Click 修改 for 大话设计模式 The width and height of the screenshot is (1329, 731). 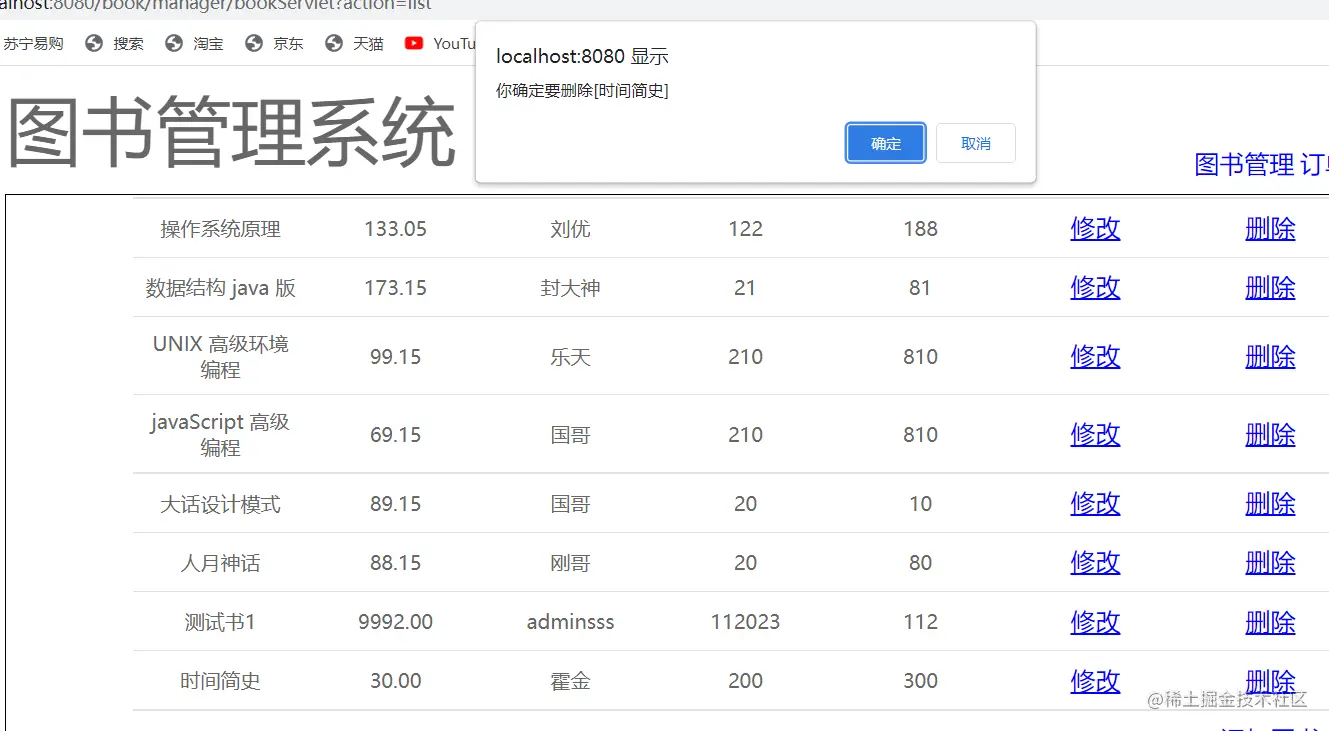coord(1095,504)
